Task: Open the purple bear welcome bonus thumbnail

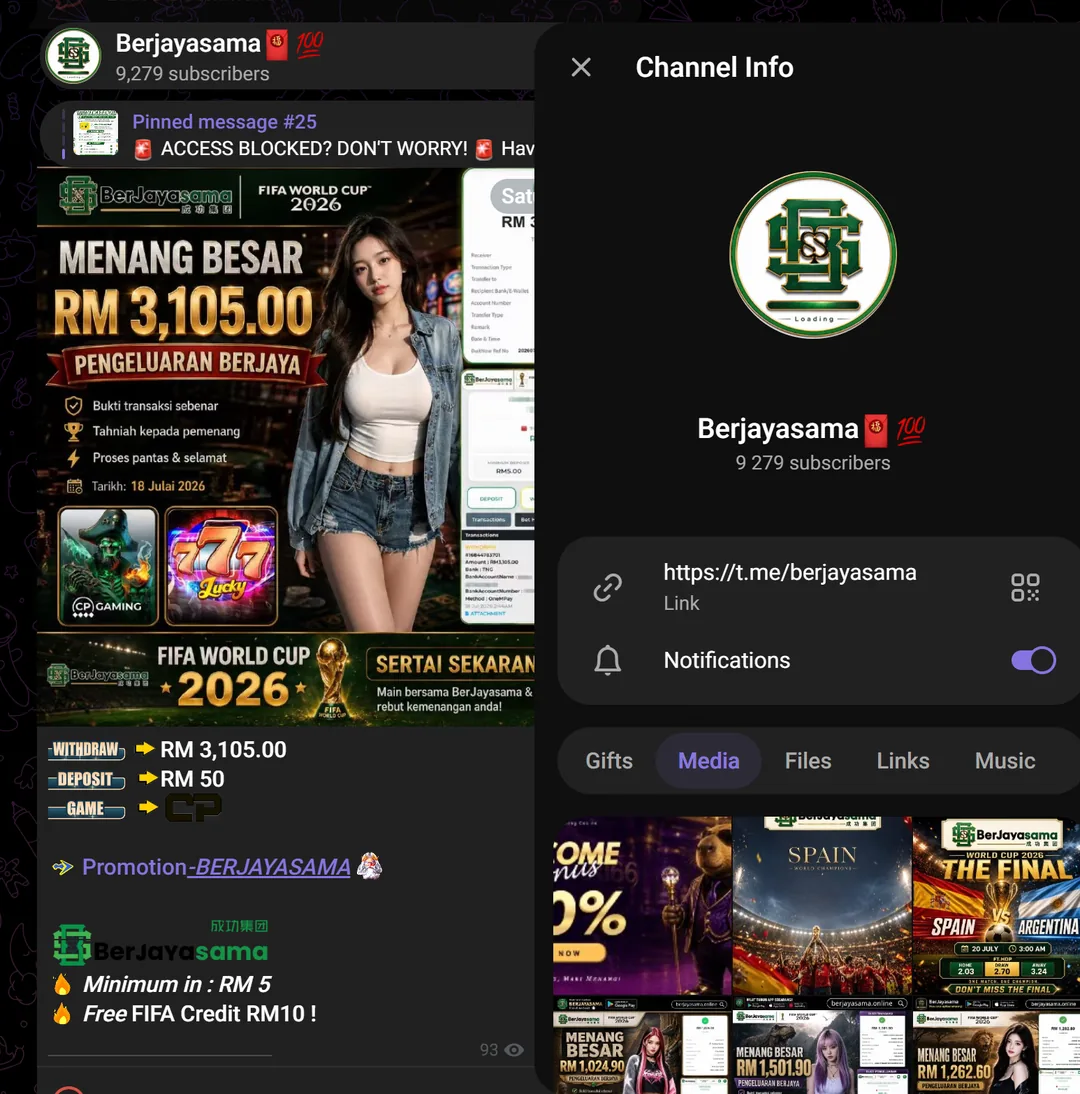Action: (x=642, y=906)
